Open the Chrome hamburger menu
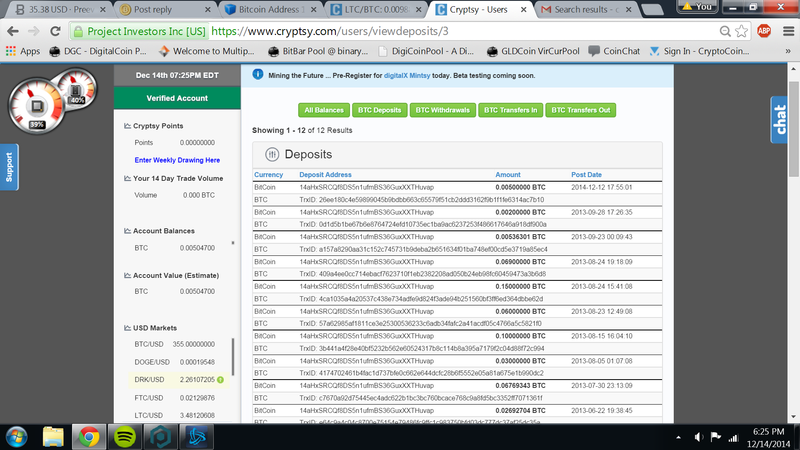 [x=788, y=31]
